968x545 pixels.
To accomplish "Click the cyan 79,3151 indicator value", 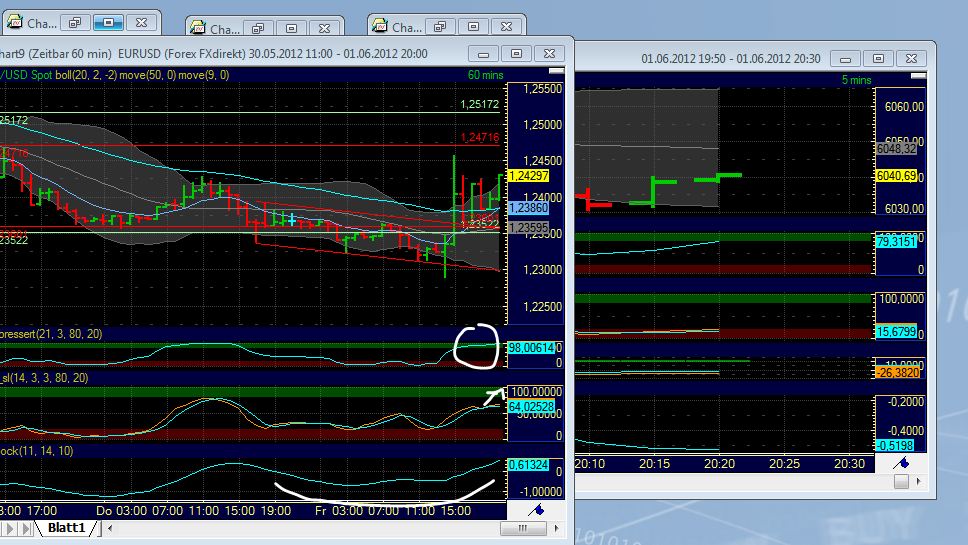I will [x=896, y=242].
